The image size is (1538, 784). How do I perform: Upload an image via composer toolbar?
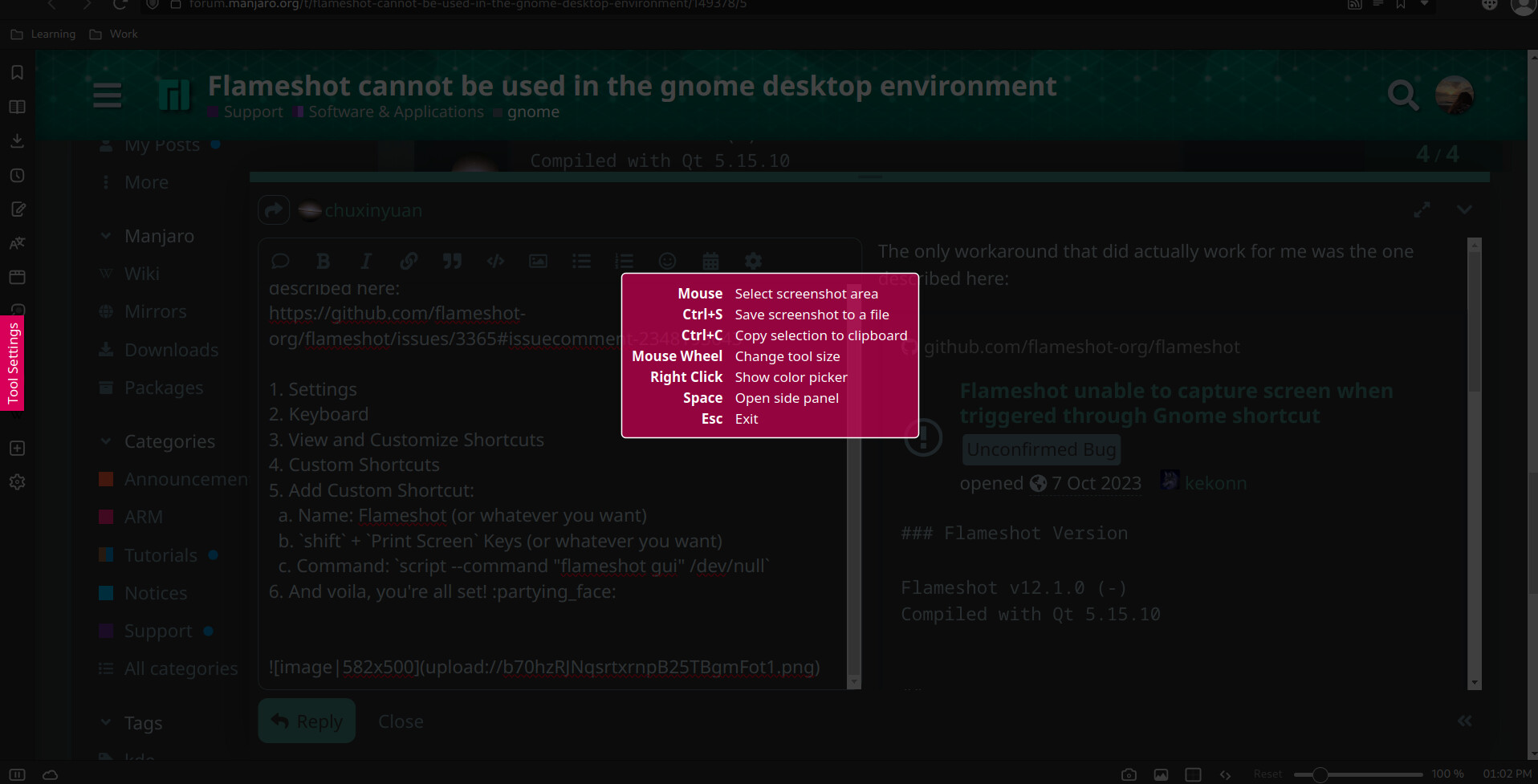538,261
